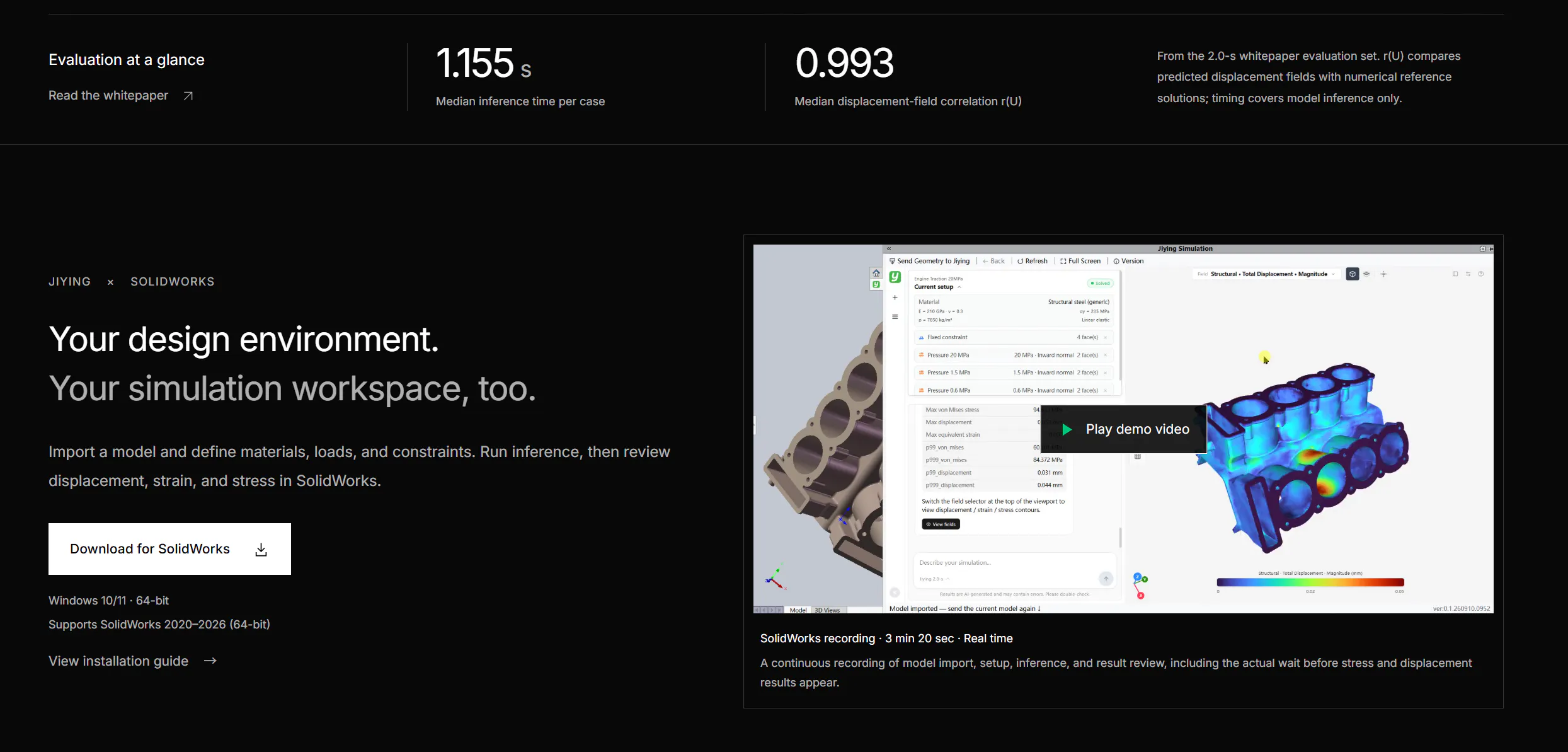Click the eye-like view icon beside the cube
This screenshot has height=752, width=1568.
coord(1366,274)
